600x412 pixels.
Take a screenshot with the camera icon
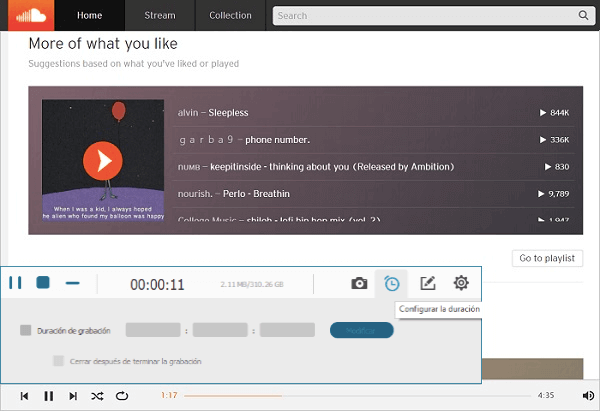coord(359,283)
